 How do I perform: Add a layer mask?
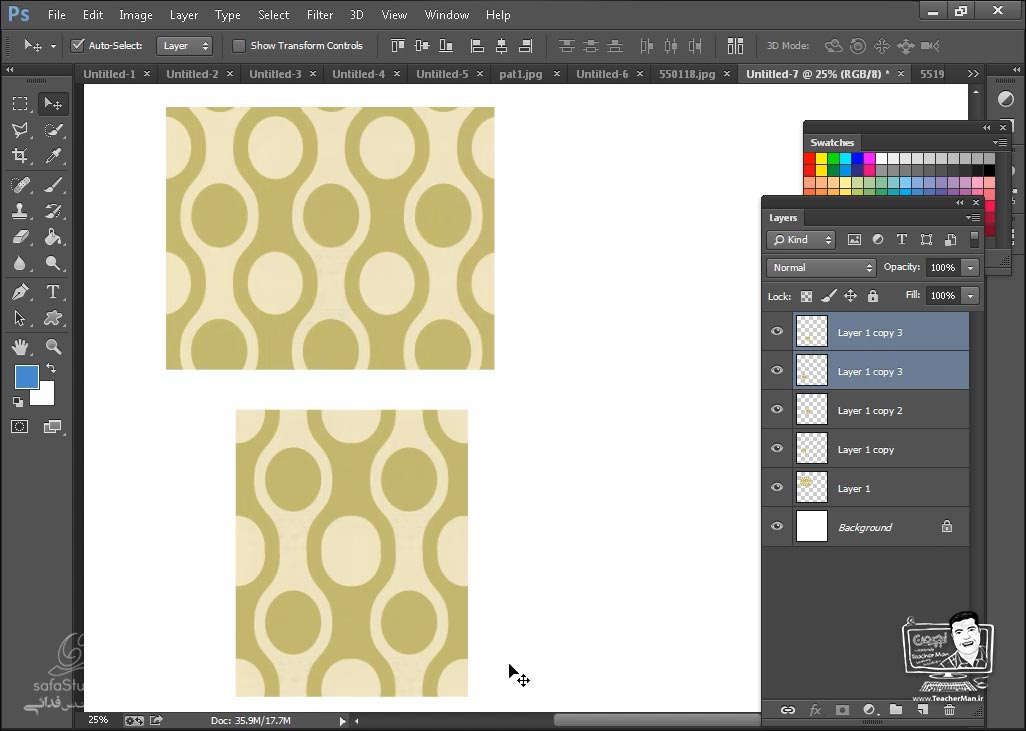(842, 710)
